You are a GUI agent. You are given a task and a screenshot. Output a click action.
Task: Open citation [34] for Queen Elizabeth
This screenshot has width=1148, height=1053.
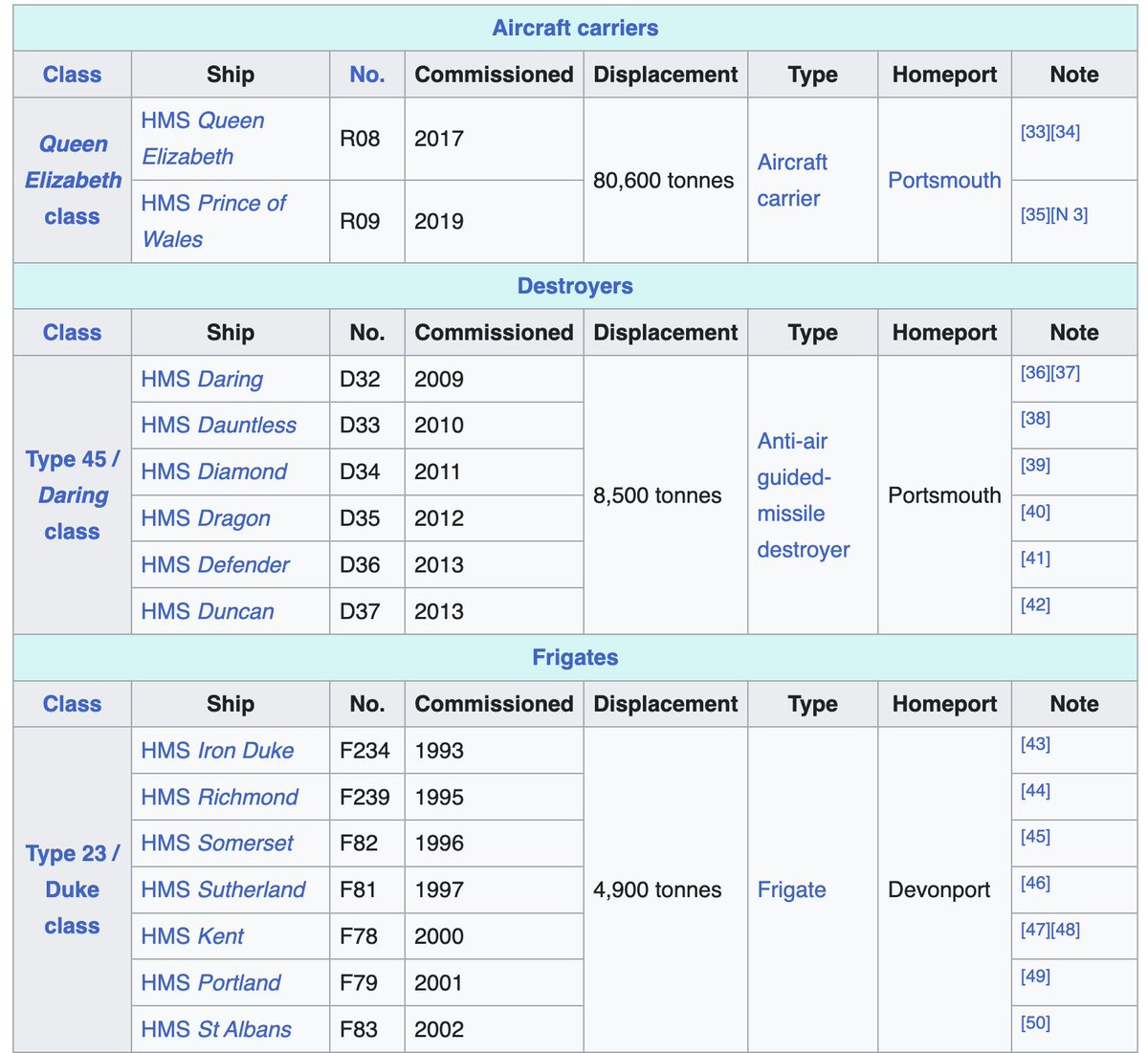click(x=1066, y=132)
